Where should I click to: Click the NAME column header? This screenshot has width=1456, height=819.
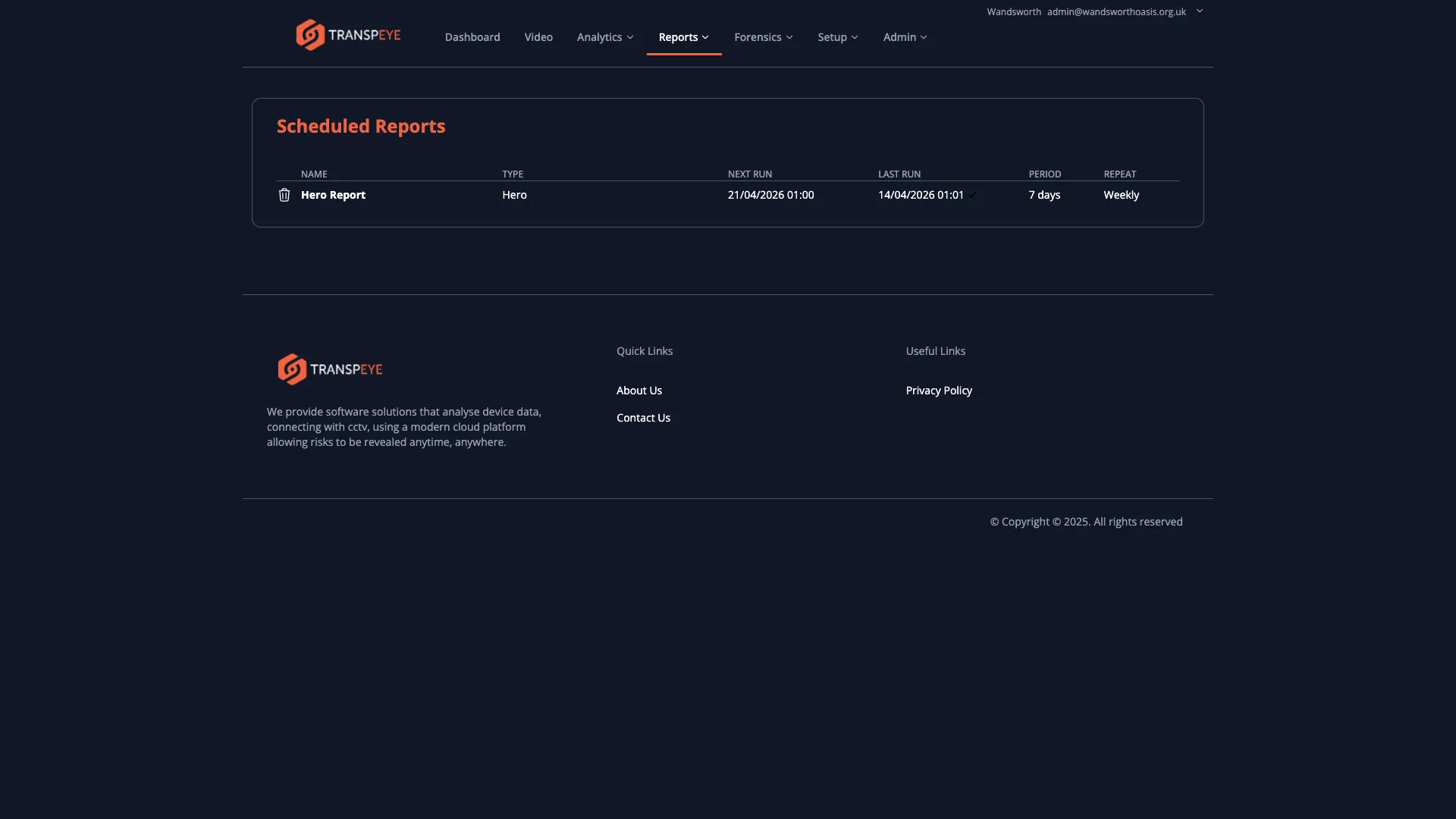point(314,174)
